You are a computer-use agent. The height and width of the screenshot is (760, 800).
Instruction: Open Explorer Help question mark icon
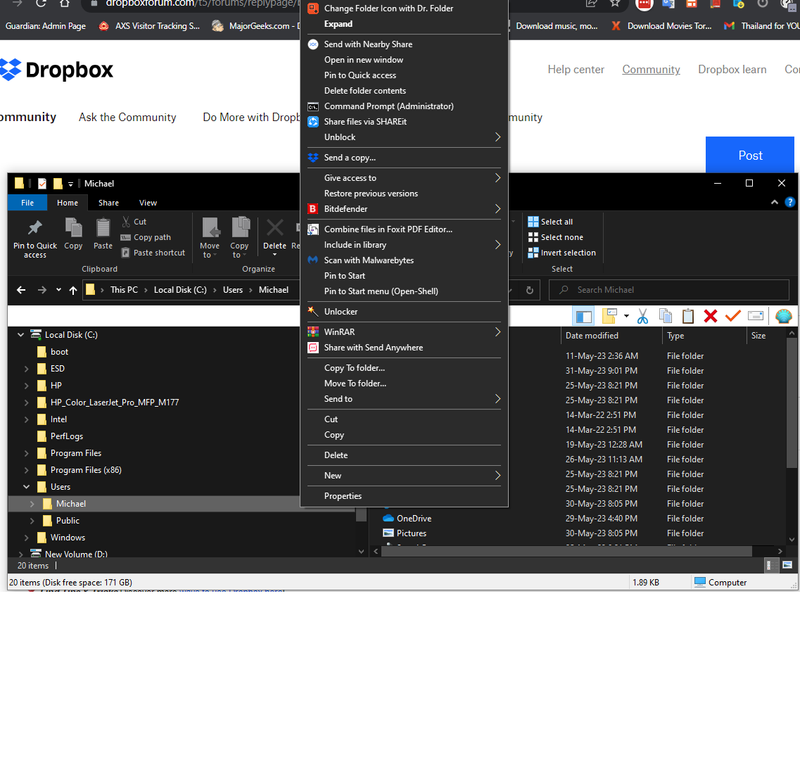(x=790, y=202)
